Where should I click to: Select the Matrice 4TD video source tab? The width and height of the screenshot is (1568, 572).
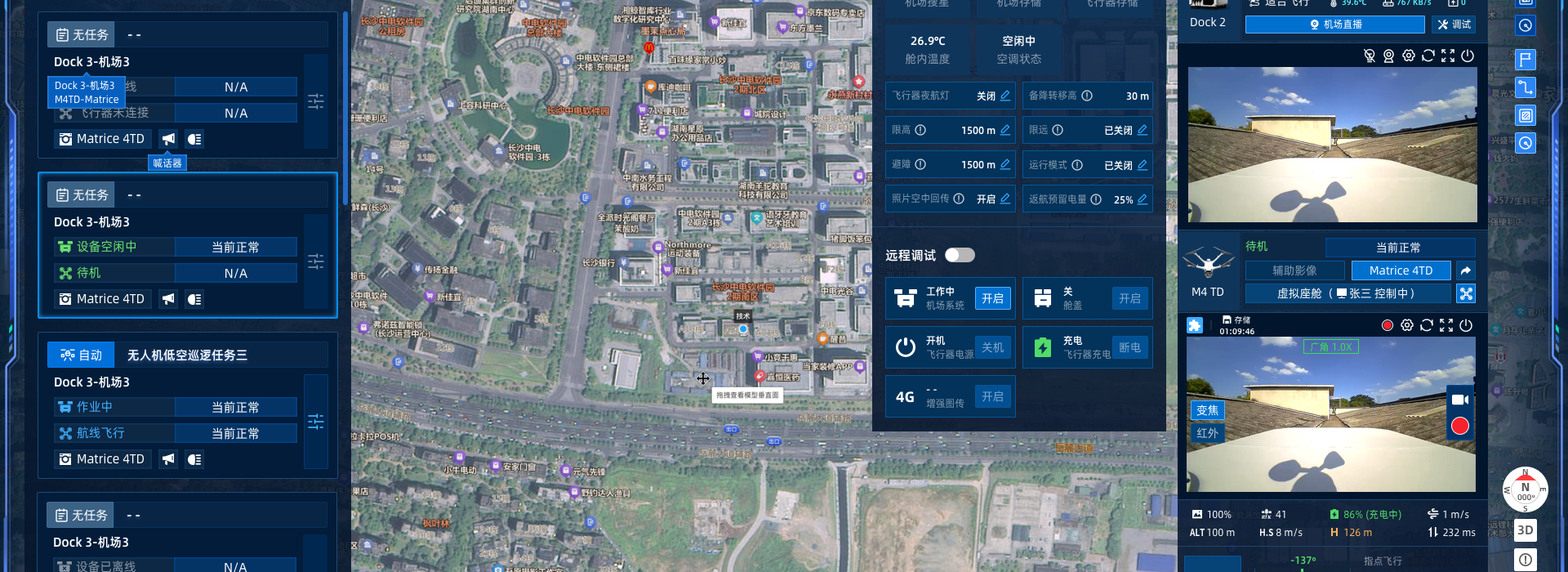(1401, 270)
